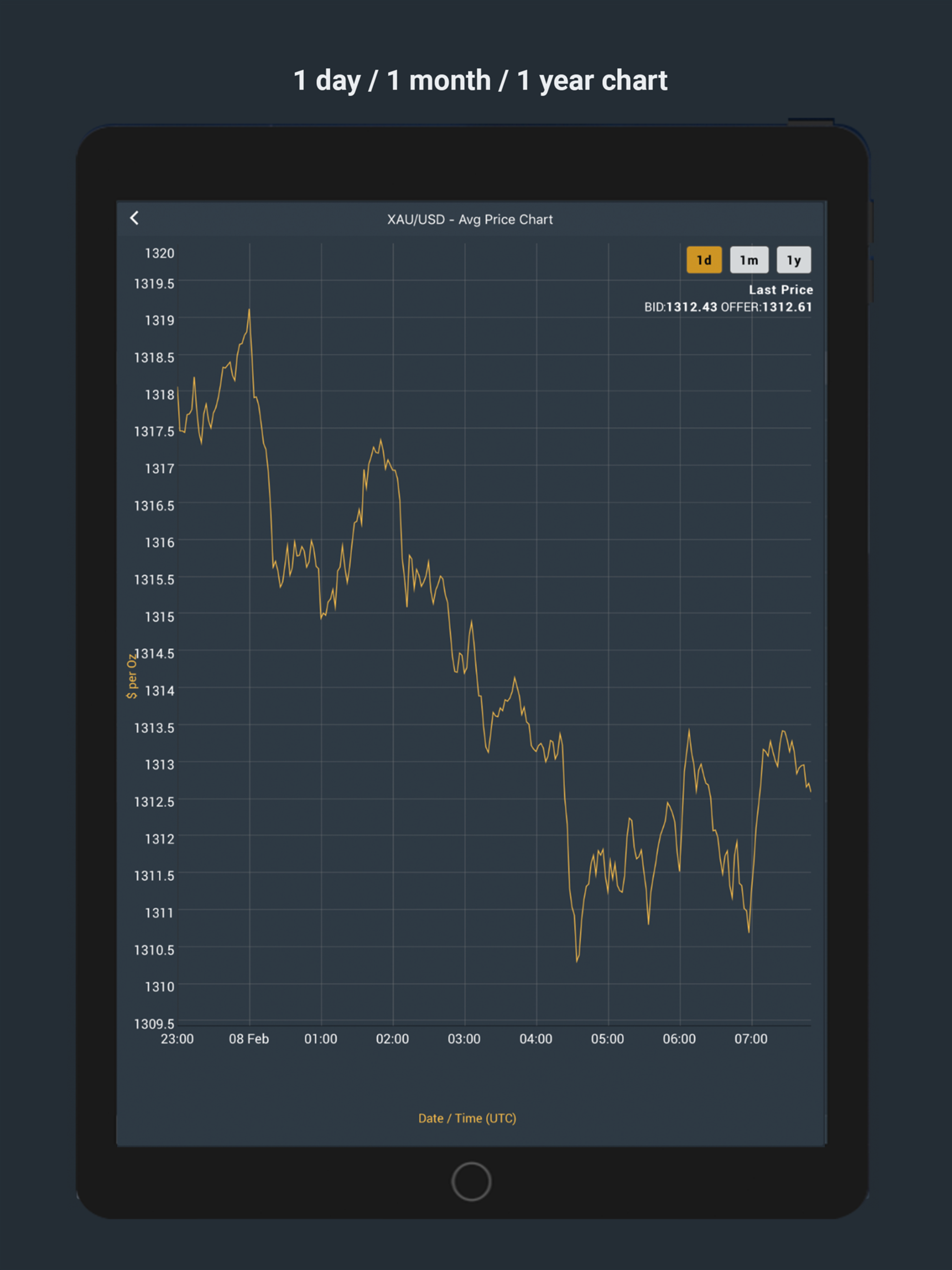Screen dimensions: 952x1270
Task: Click the 07:00 time axis label
Action: pyautogui.click(x=751, y=1038)
